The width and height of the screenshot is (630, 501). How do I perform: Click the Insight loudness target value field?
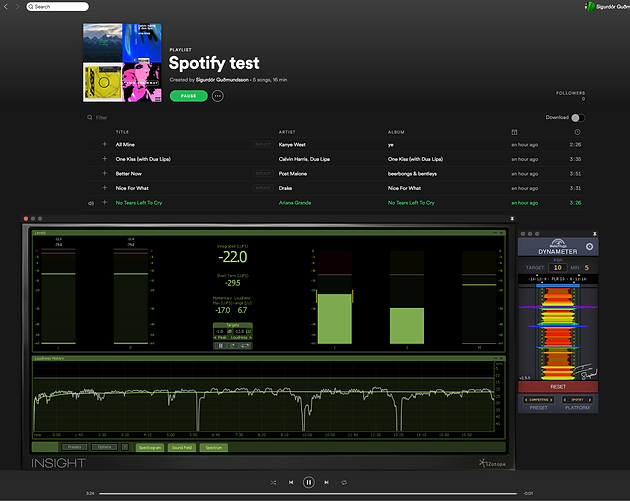coord(239,331)
